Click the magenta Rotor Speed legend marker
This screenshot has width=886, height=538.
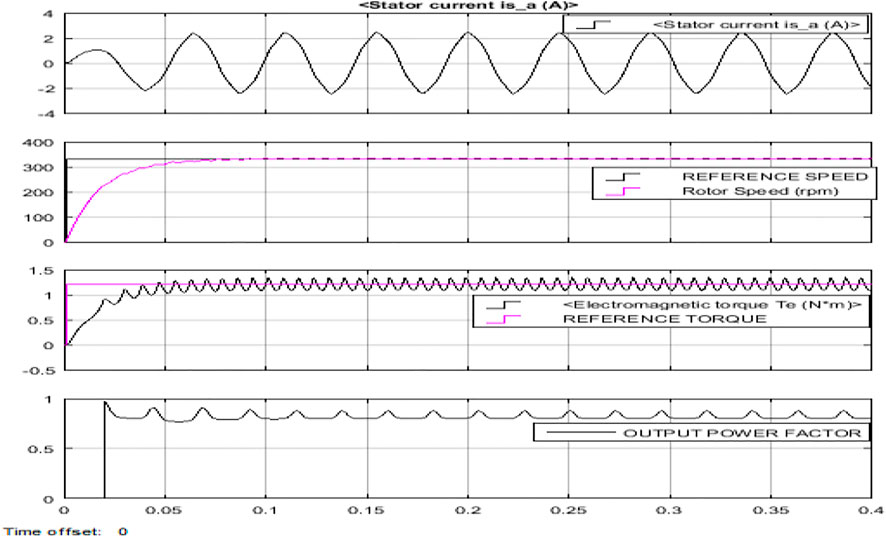pyautogui.click(x=623, y=192)
